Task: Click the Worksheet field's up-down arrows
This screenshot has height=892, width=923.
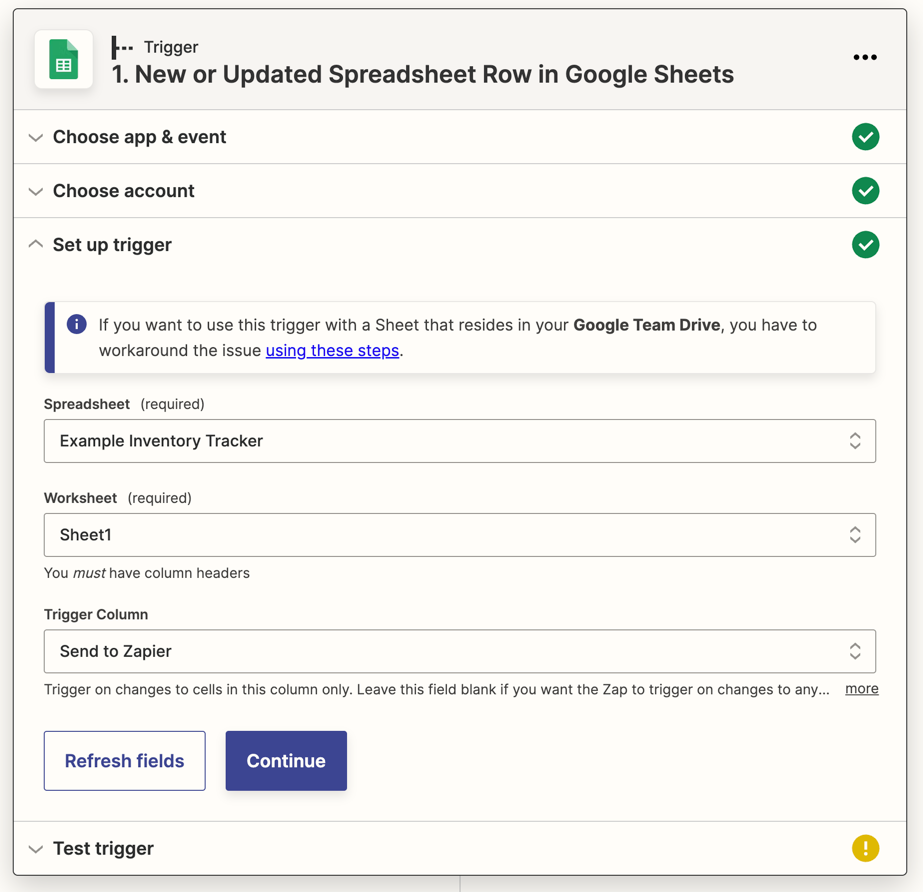Action: point(855,535)
